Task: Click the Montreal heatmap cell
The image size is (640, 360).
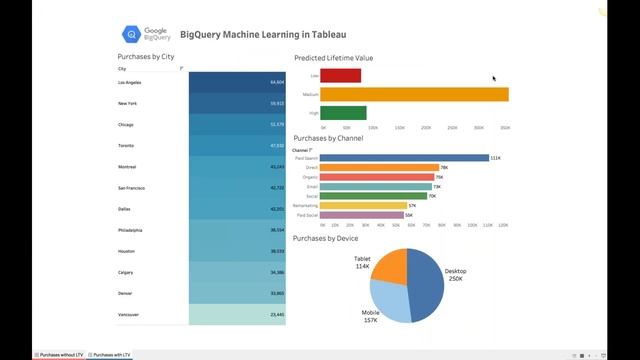Action: pyautogui.click(x=237, y=167)
